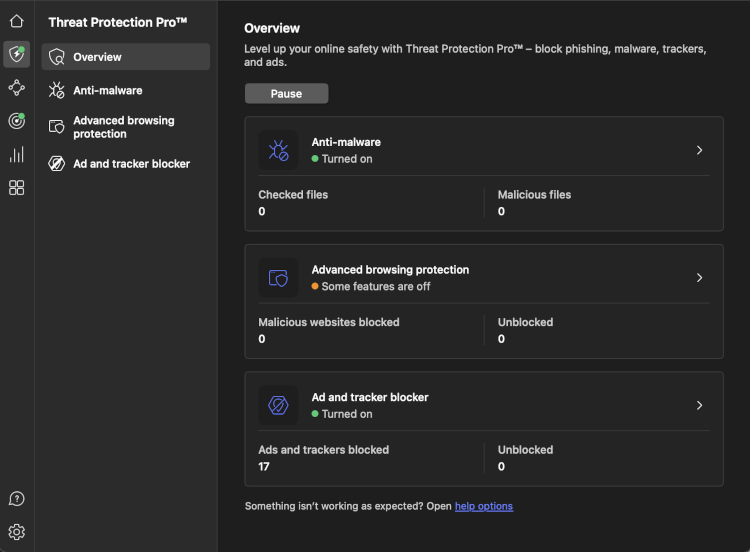Screen dimensions: 750x552
Task: Click Advanced browsing protection card icon
Action: click(278, 278)
